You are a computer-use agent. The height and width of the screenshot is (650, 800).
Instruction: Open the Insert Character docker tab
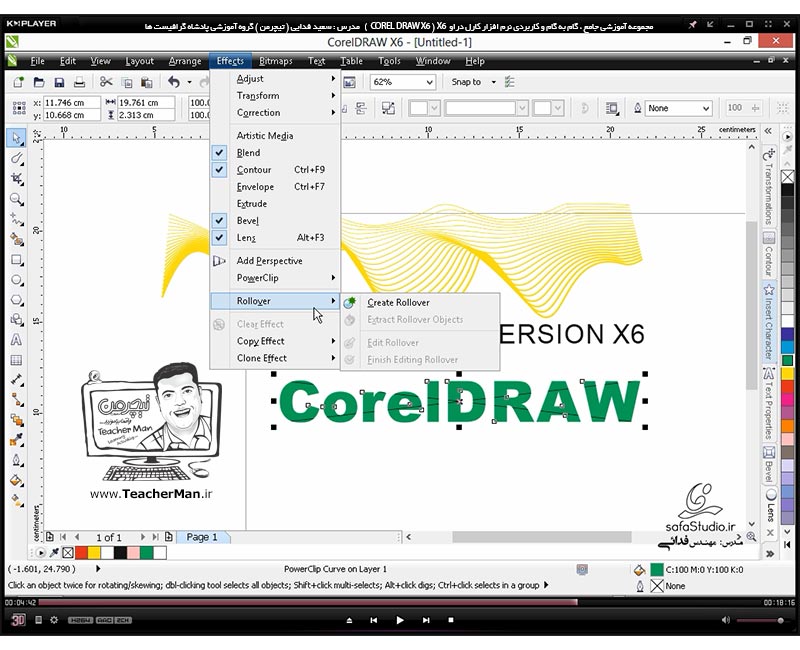(769, 322)
